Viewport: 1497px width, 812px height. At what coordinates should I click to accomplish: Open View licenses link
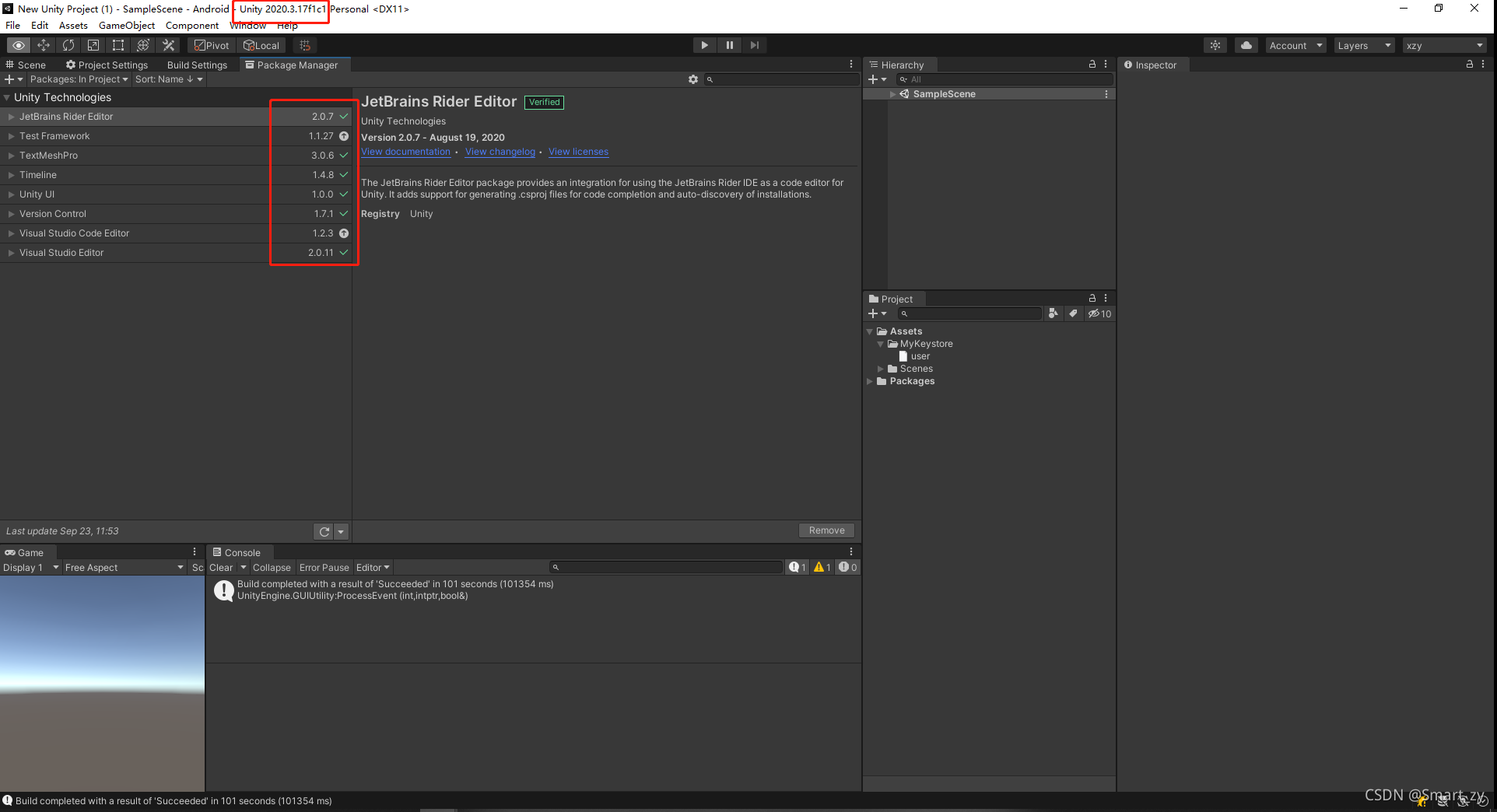pos(578,152)
